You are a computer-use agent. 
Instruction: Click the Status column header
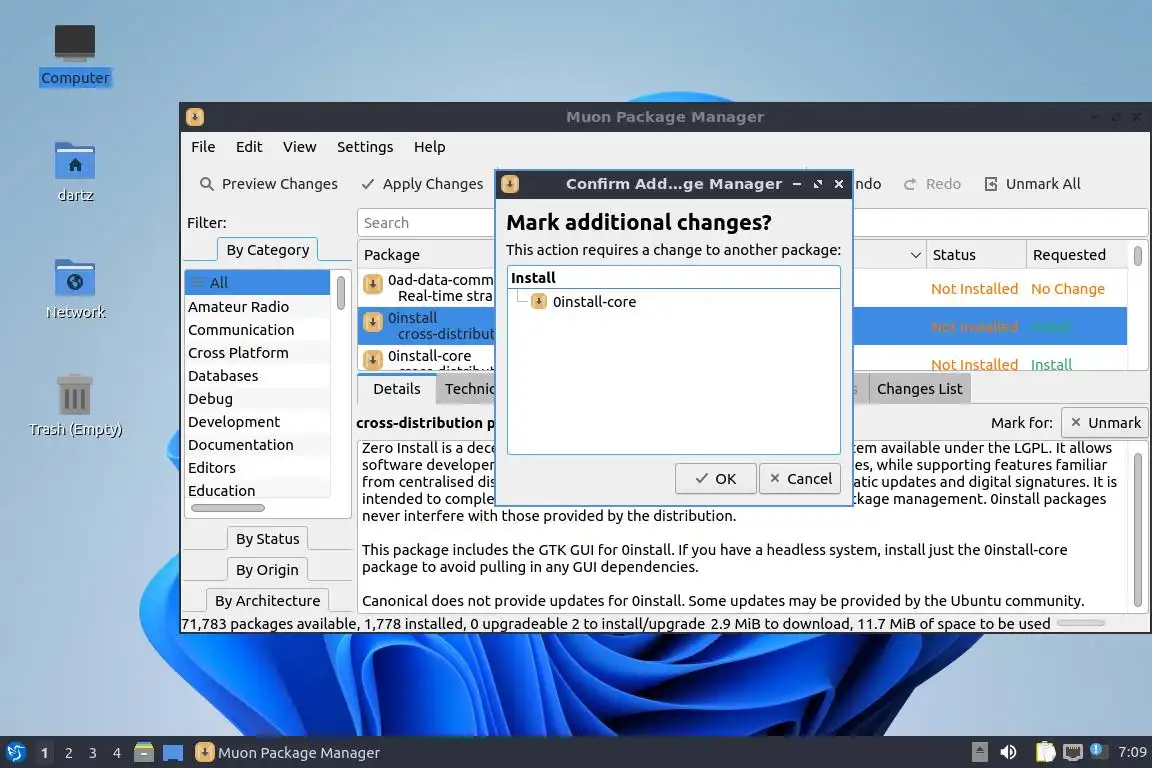(x=976, y=255)
